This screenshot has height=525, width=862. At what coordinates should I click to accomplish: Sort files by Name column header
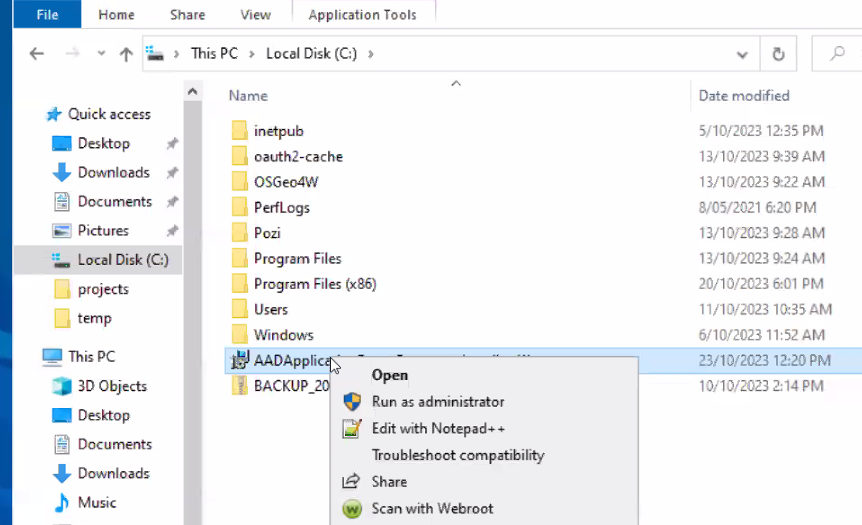tap(248, 96)
